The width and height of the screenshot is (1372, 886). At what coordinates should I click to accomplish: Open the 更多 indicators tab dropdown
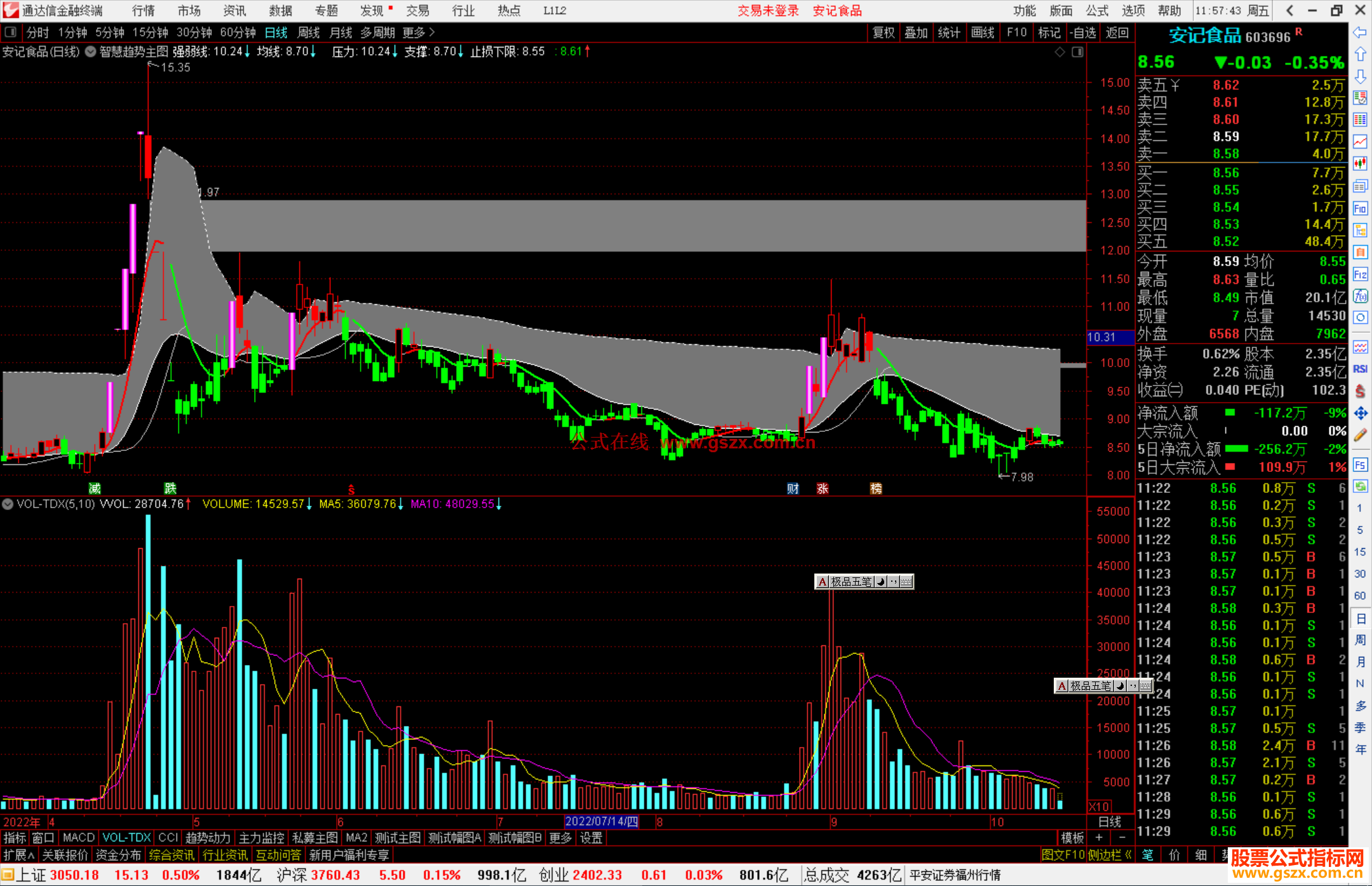click(560, 838)
